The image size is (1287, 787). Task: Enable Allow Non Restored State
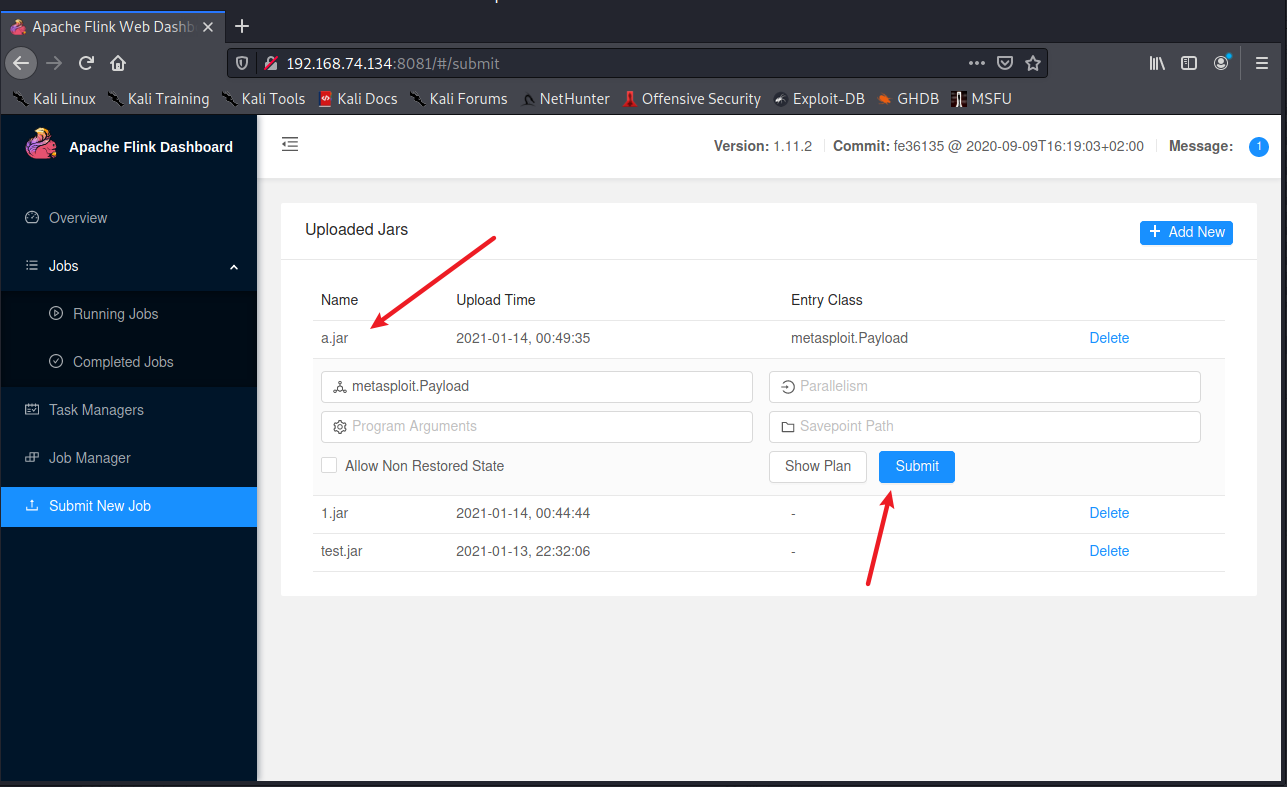point(329,465)
